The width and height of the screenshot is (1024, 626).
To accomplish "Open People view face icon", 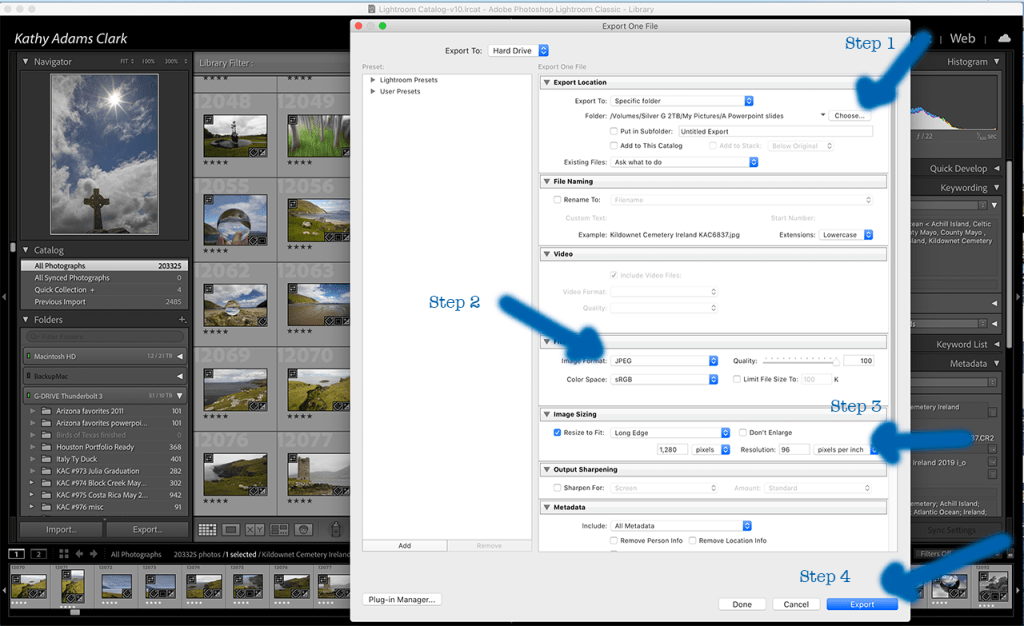I will pyautogui.click(x=305, y=529).
